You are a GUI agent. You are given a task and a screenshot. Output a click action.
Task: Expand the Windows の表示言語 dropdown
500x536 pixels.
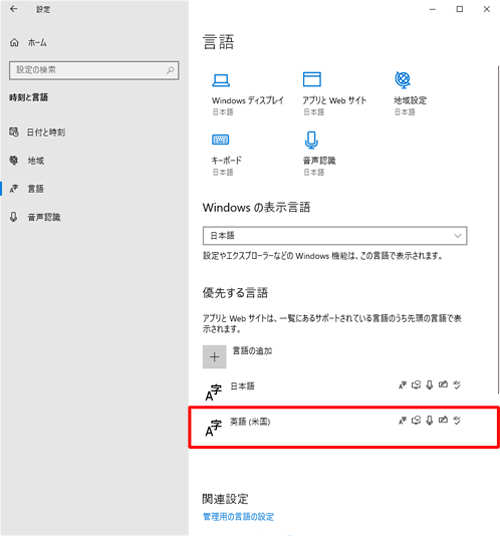(x=335, y=236)
